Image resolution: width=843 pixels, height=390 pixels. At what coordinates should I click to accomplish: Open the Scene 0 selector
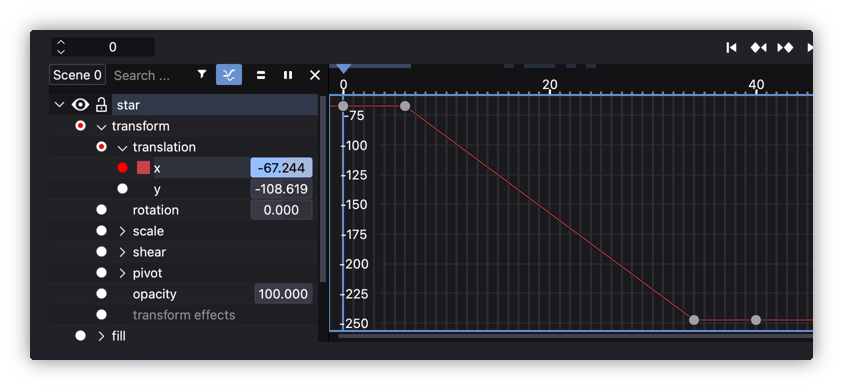coord(77,75)
